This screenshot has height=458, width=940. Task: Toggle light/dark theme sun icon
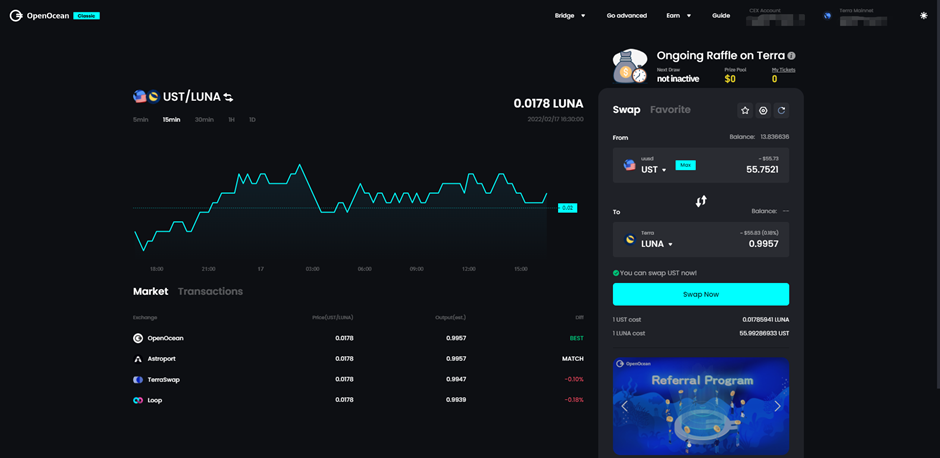click(923, 16)
